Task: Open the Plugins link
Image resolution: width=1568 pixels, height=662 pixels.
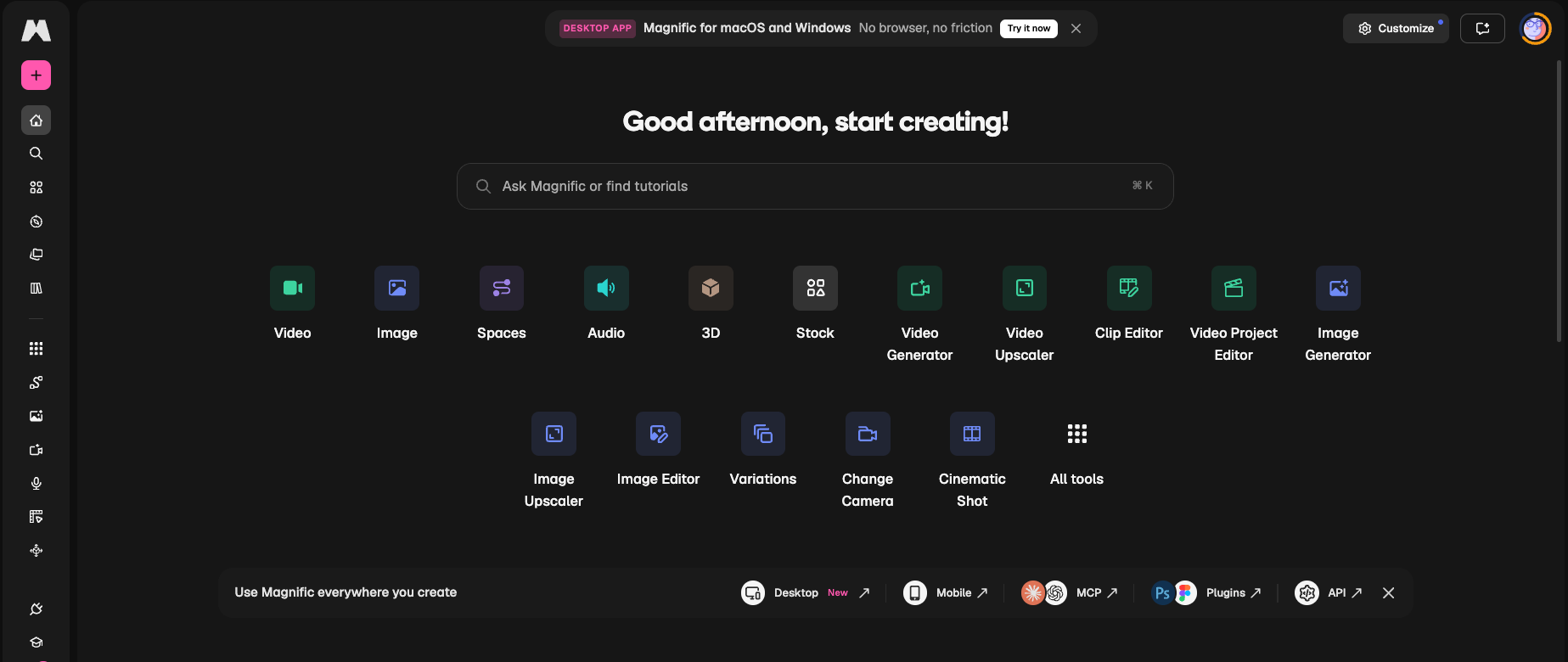Action: 1206,593
